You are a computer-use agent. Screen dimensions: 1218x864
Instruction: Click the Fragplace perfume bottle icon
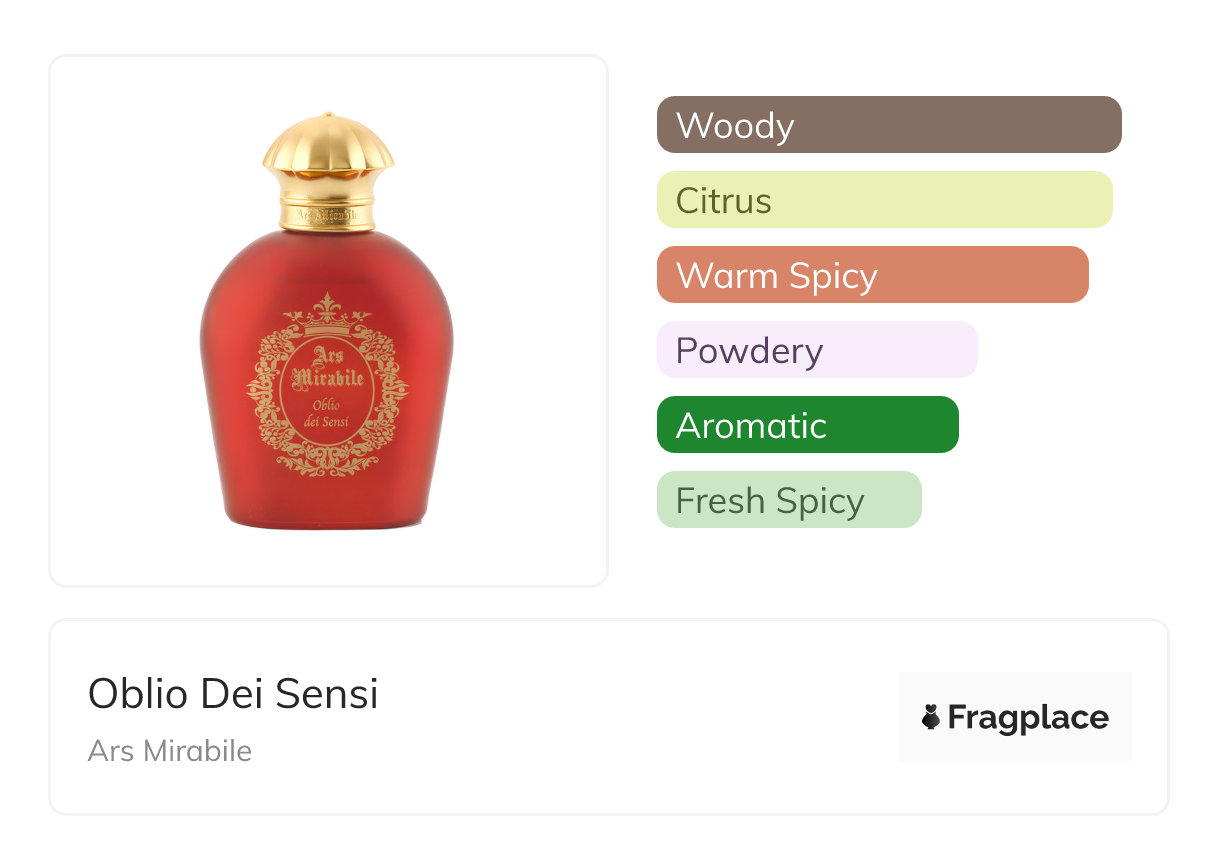[x=932, y=717]
